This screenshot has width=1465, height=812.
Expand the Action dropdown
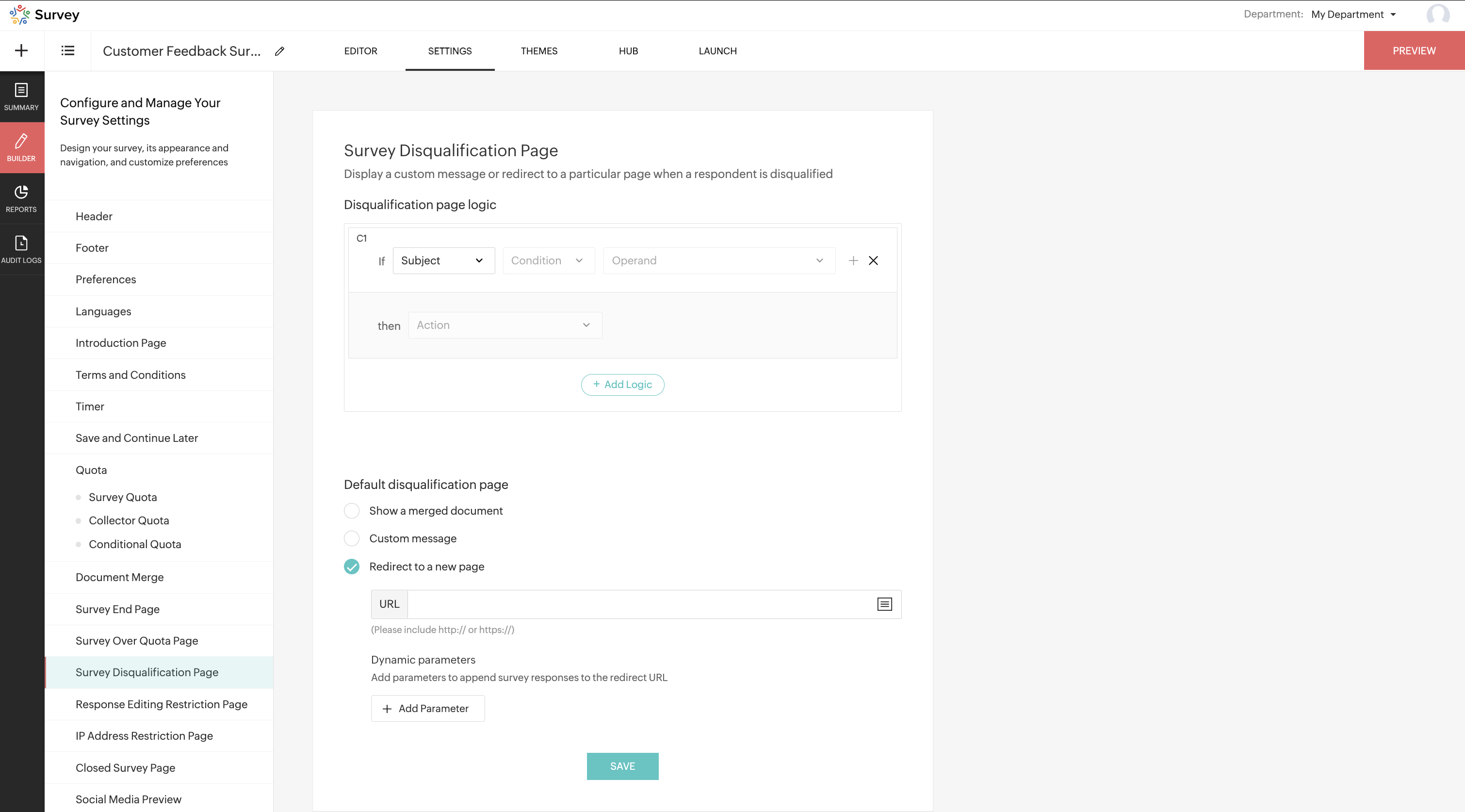click(x=505, y=325)
